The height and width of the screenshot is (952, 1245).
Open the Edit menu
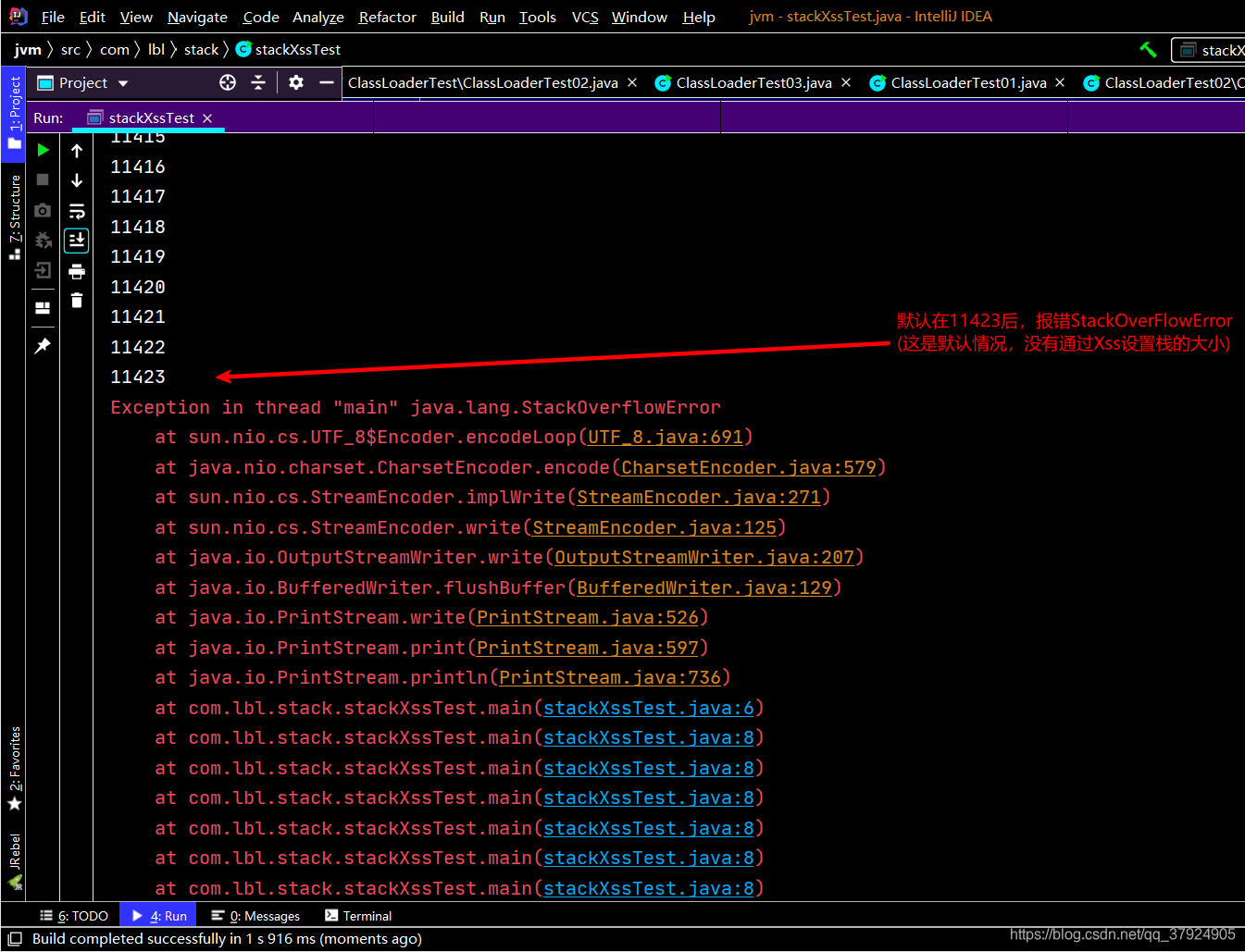coord(93,17)
